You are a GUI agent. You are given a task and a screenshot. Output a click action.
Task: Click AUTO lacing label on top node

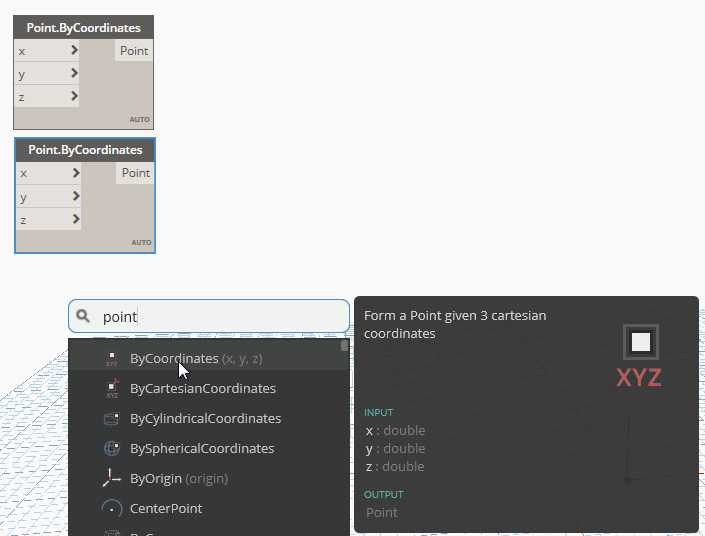click(139, 120)
